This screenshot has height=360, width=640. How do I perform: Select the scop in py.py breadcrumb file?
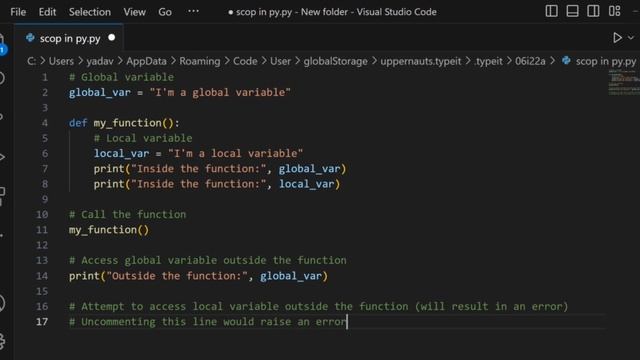pos(606,61)
